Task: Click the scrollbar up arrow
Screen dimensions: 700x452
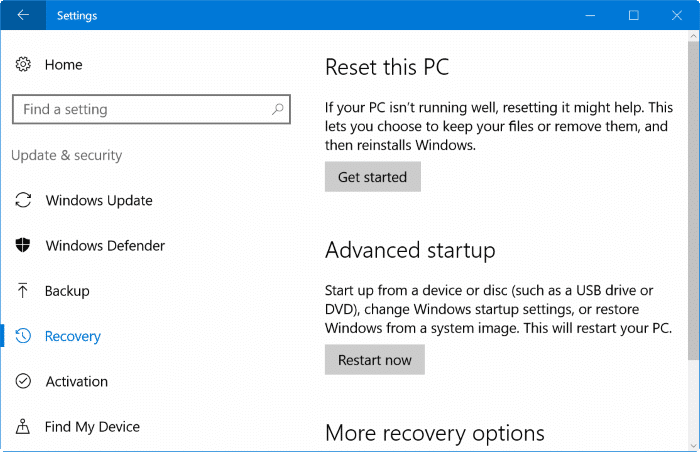Action: pyautogui.click(x=693, y=36)
